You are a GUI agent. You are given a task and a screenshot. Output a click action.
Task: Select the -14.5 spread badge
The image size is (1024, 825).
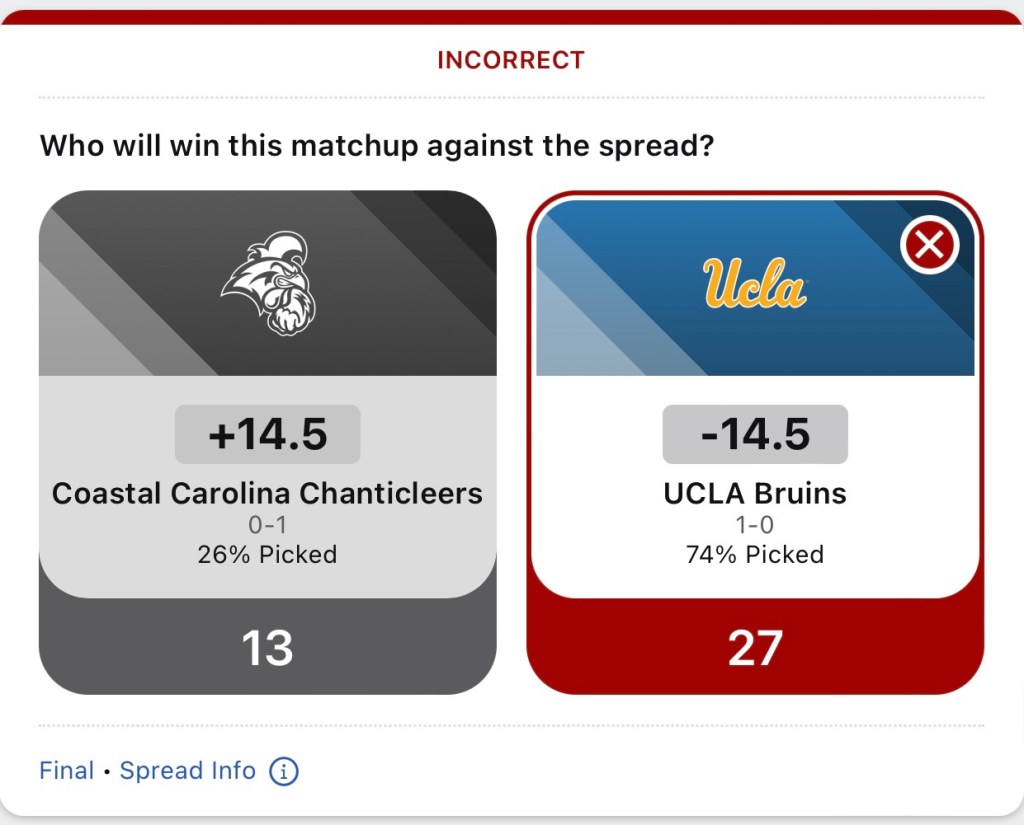coord(755,434)
